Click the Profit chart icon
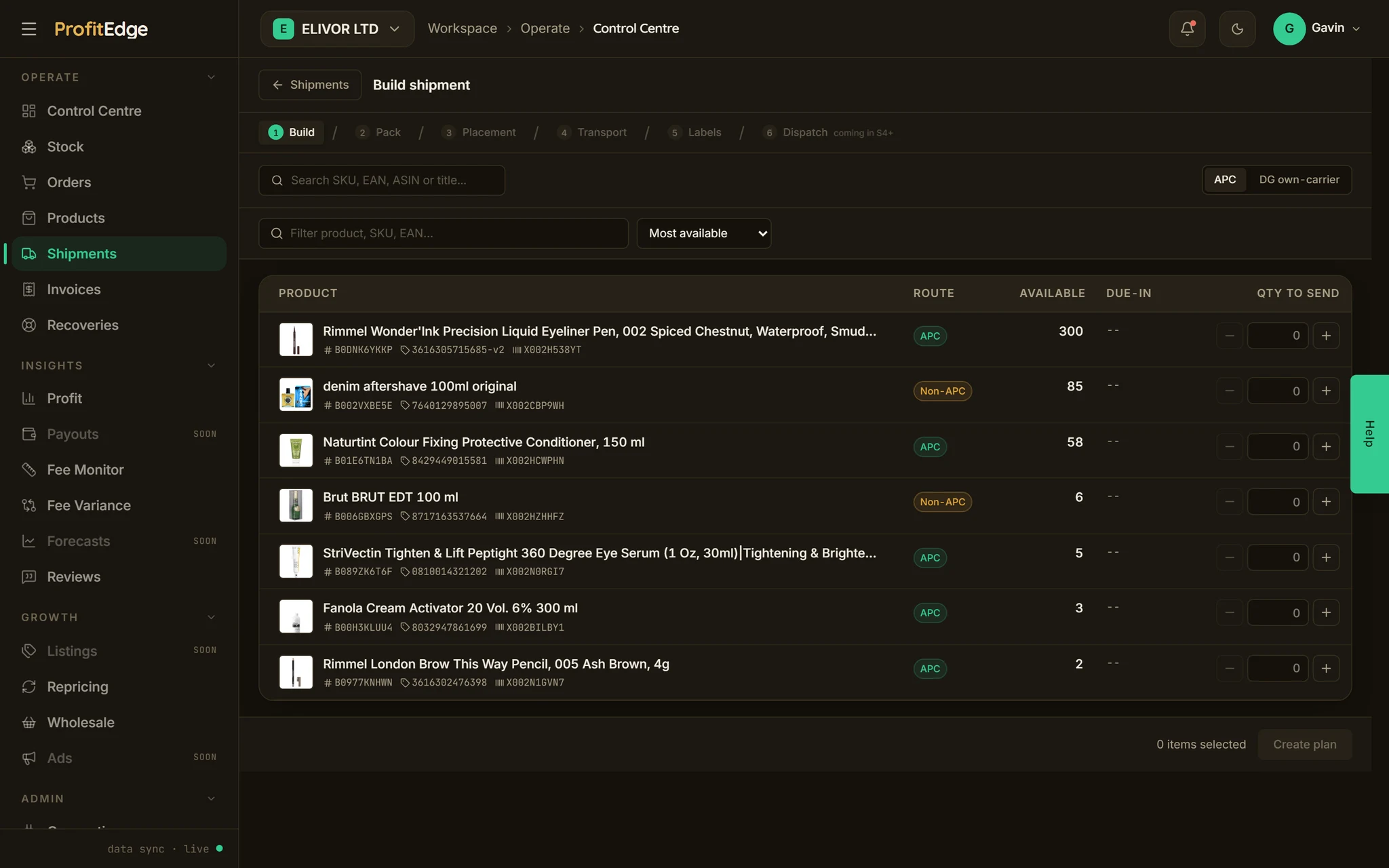The width and height of the screenshot is (1389, 868). click(28, 398)
